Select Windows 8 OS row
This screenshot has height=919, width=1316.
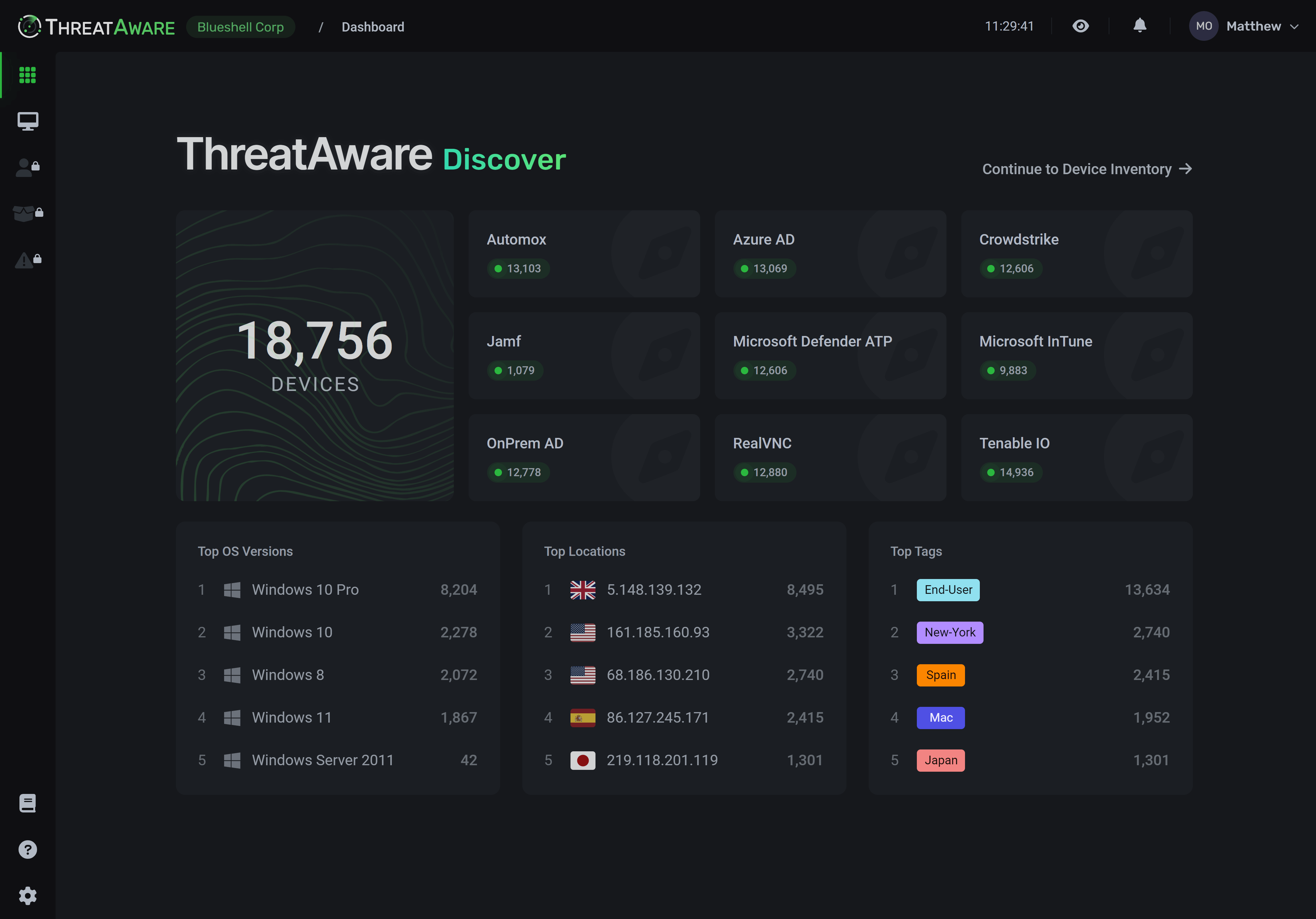(338, 675)
